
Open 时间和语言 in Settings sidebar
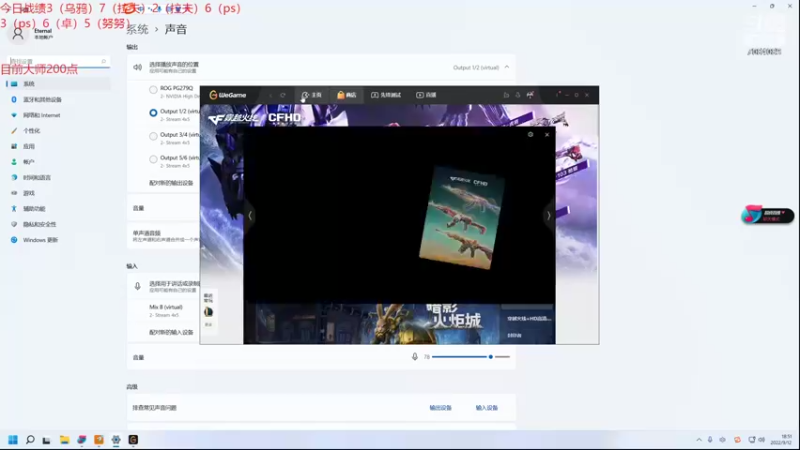tap(58, 178)
